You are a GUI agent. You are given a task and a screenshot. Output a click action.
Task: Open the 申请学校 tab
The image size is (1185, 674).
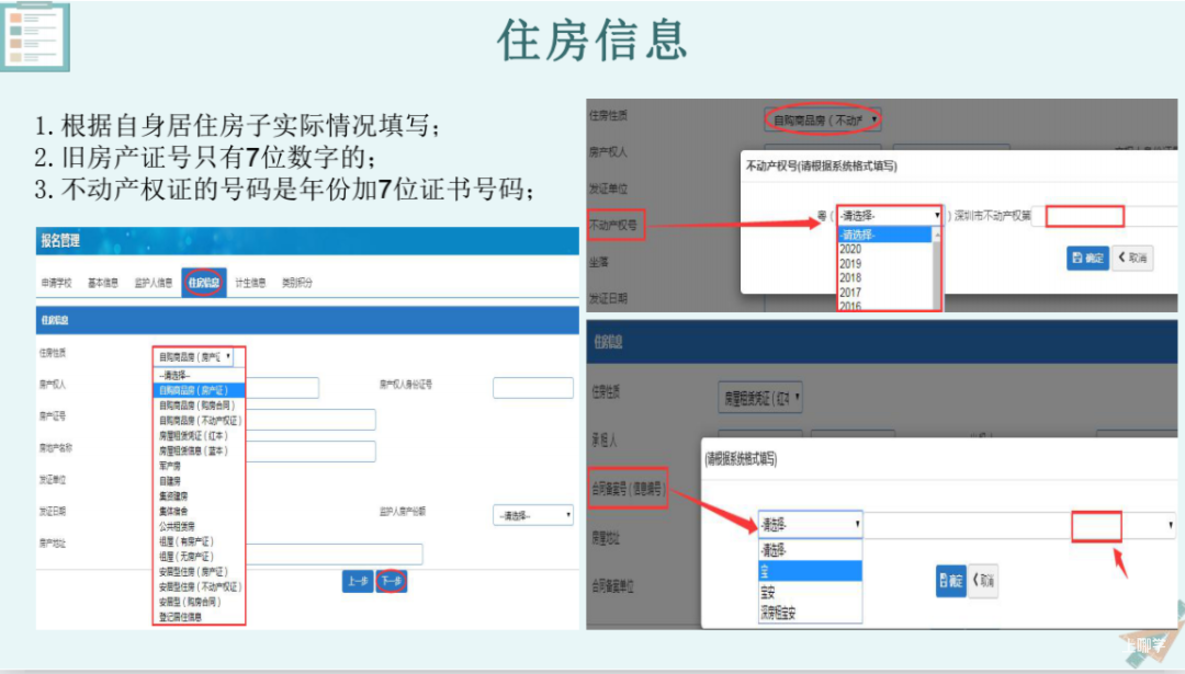(x=56, y=283)
